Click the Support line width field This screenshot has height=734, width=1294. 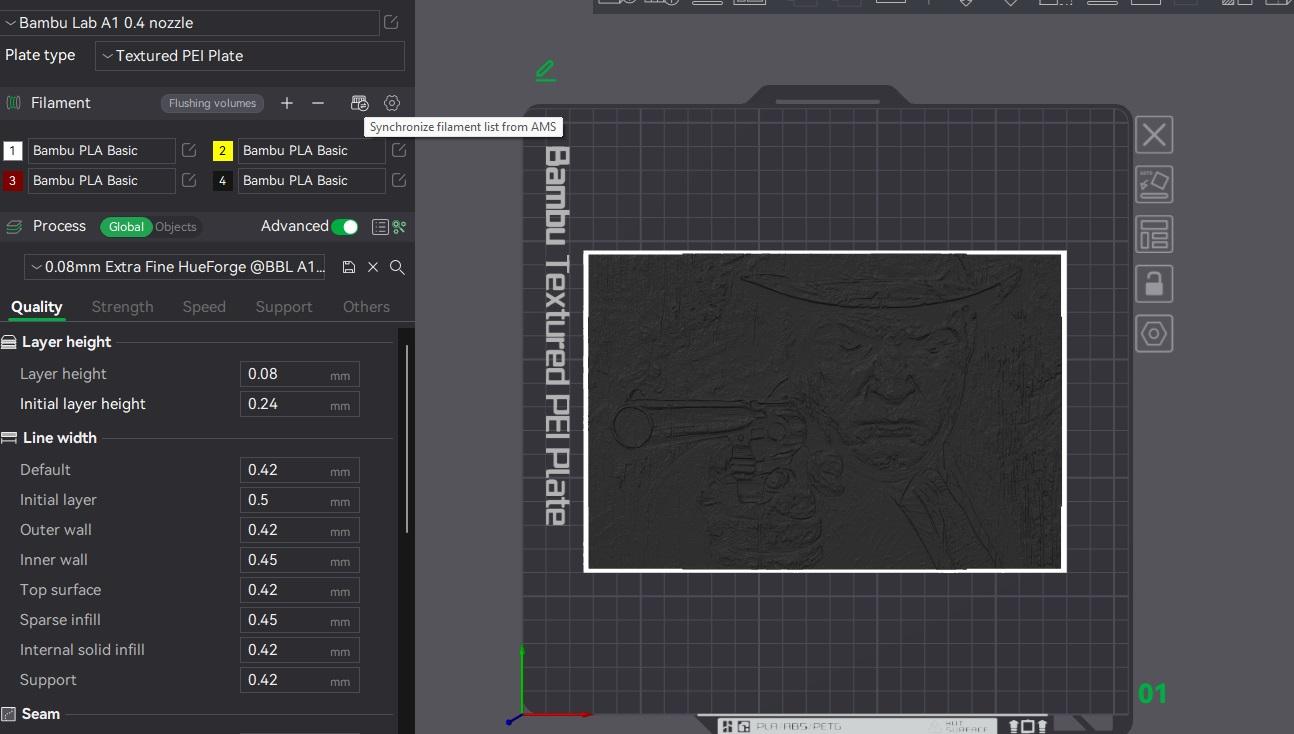(x=299, y=680)
